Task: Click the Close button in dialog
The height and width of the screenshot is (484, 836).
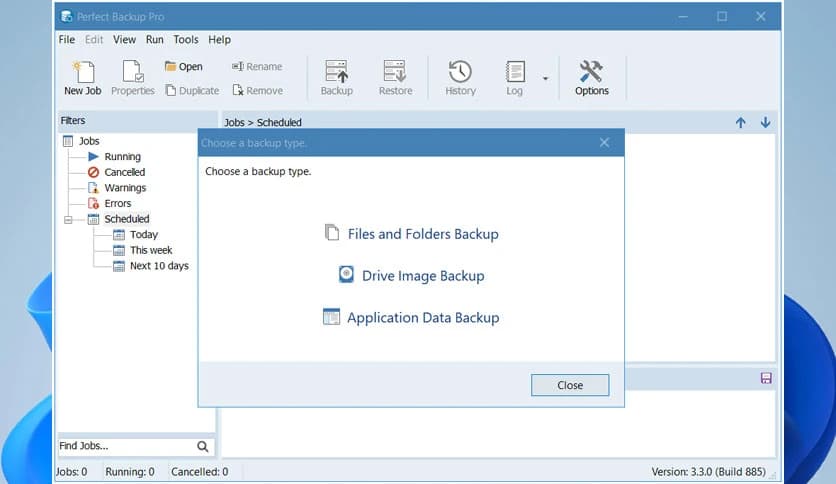Action: pos(569,385)
